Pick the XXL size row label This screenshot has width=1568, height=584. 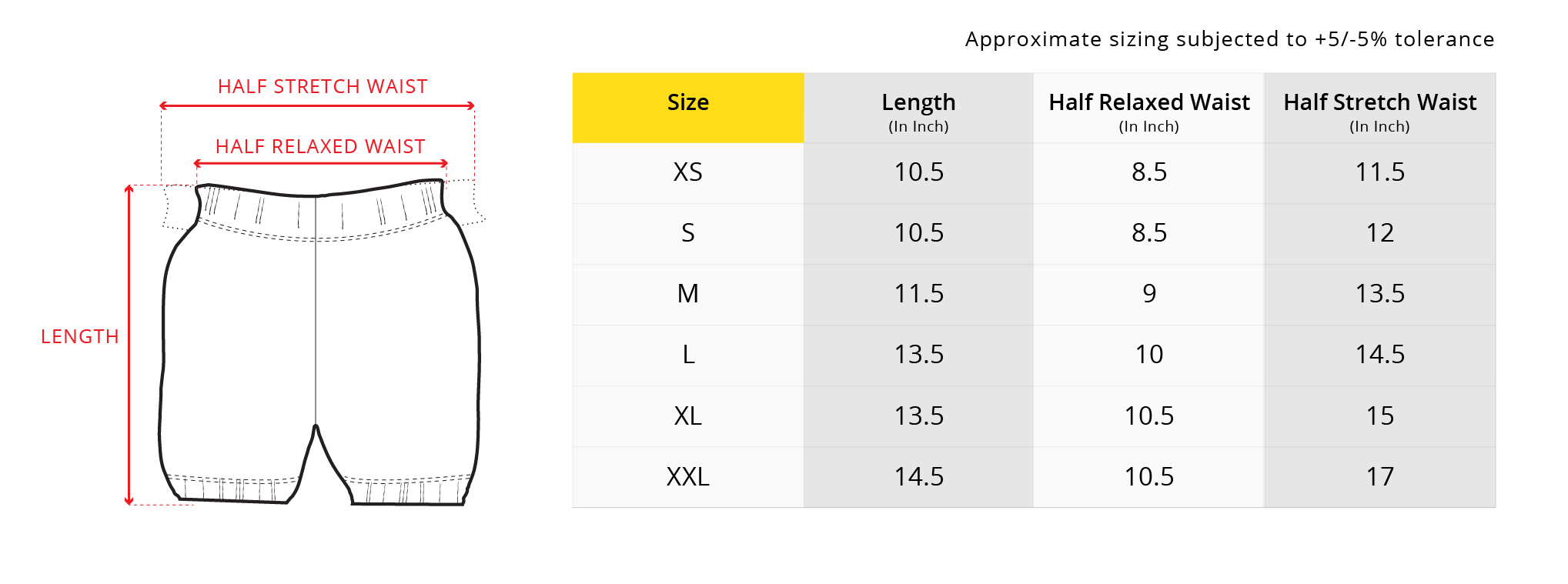(687, 477)
